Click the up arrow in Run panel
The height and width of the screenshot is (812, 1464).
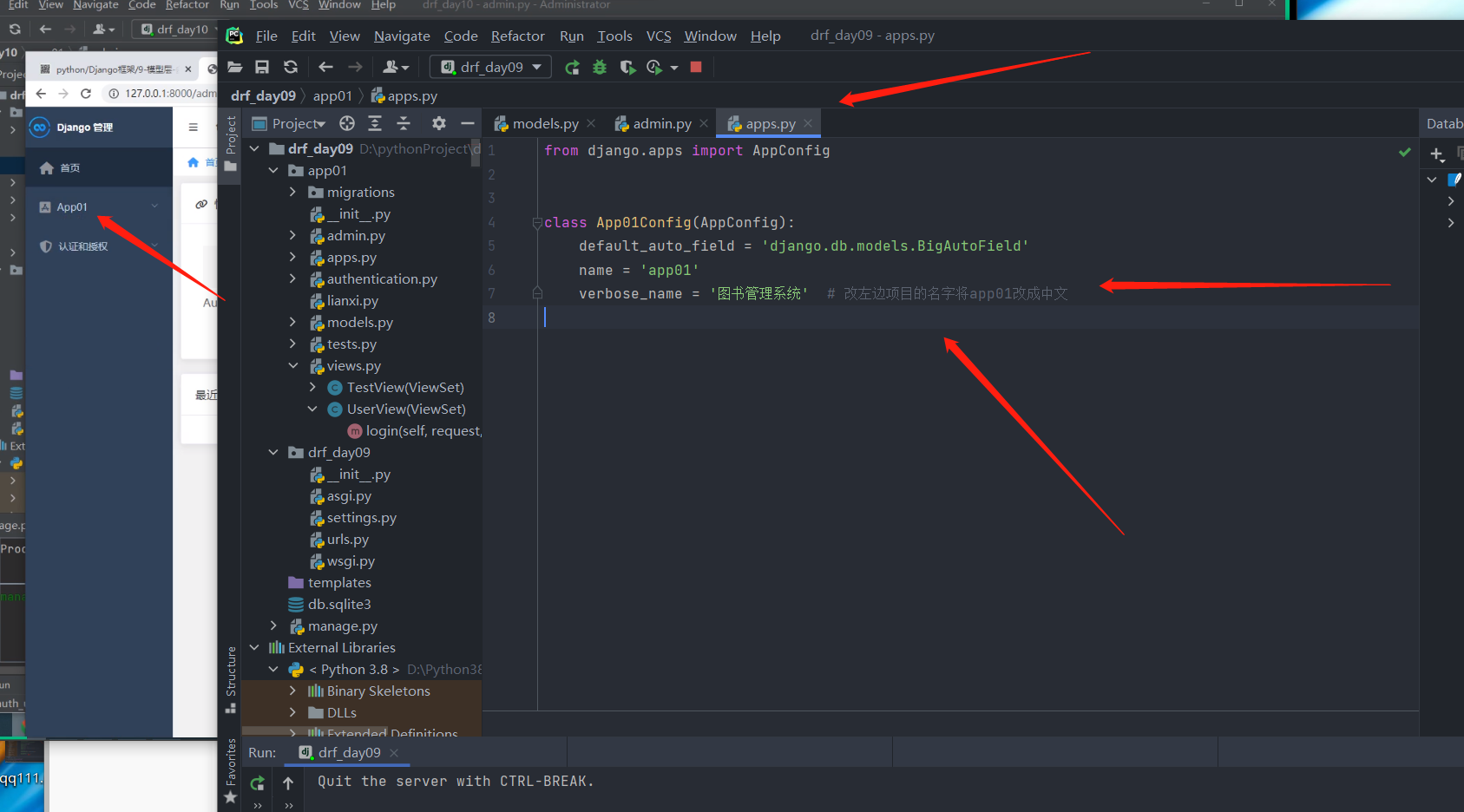288,783
